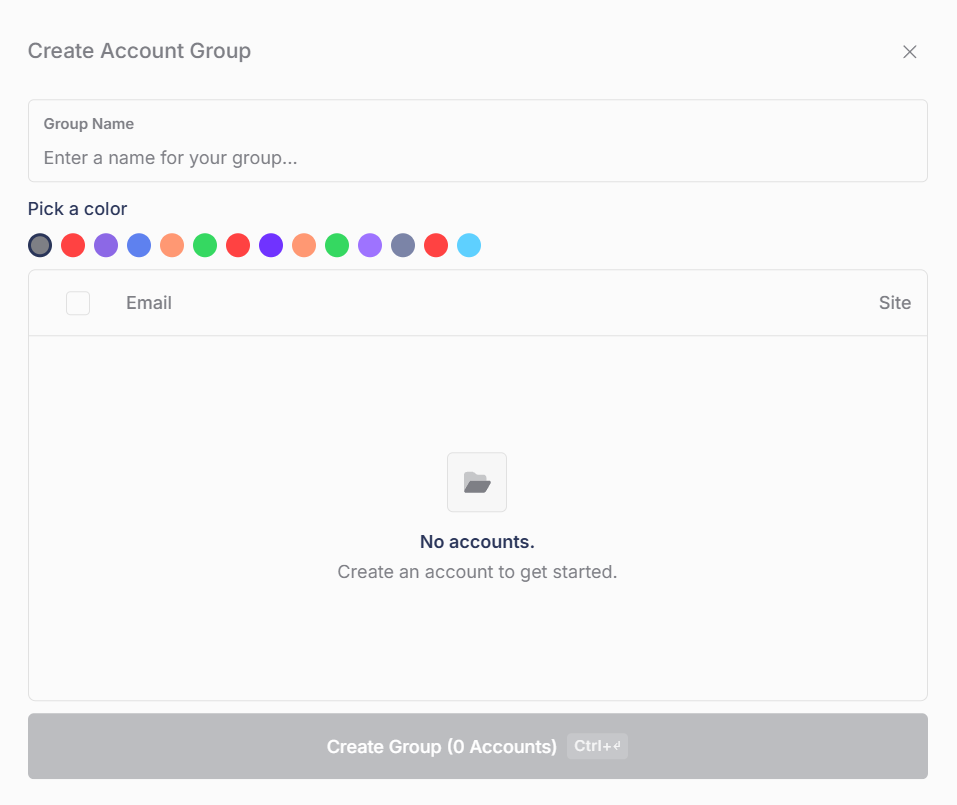Click the "Pick a color" label

pyautogui.click(x=78, y=209)
